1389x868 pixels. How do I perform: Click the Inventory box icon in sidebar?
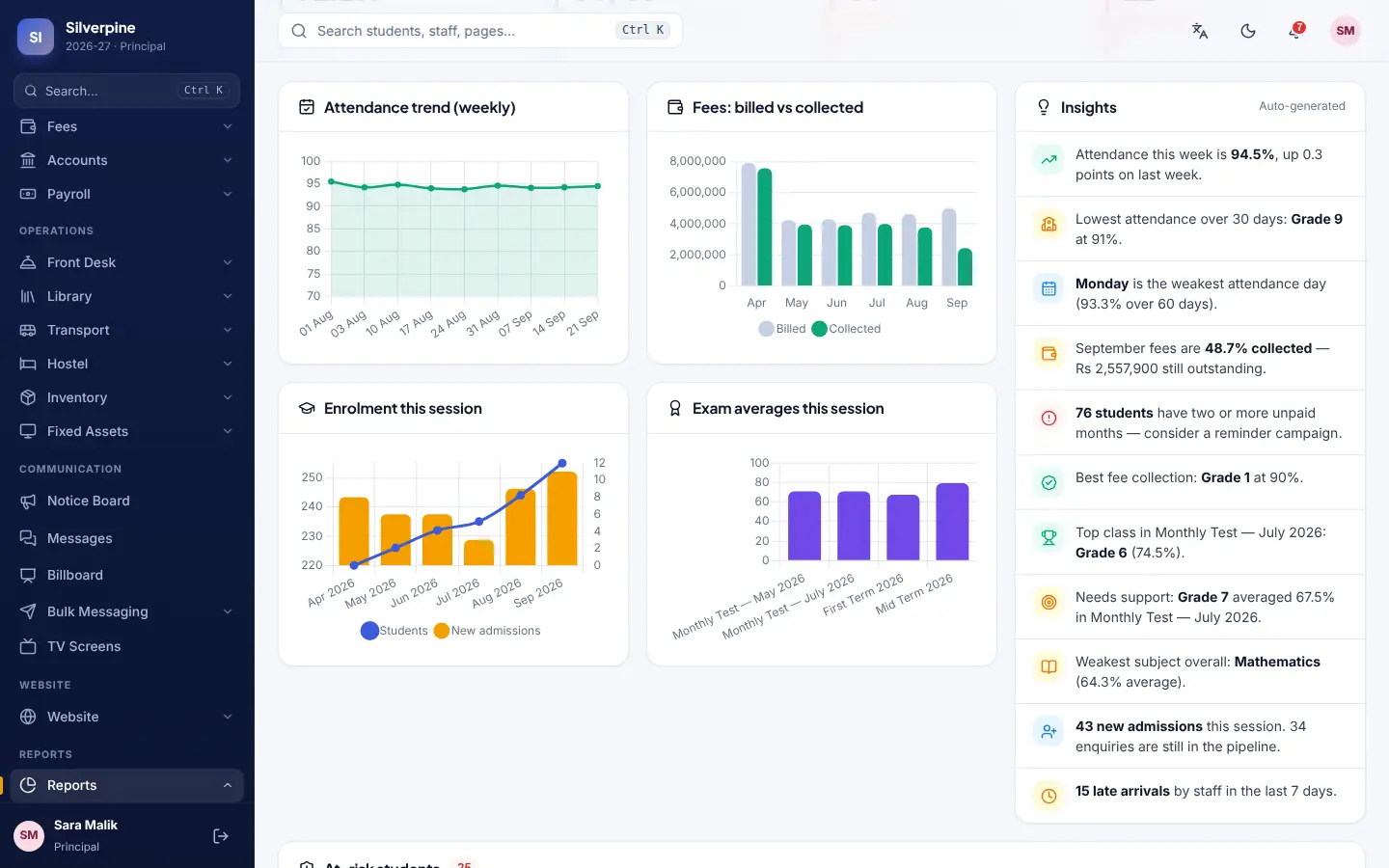coord(28,397)
